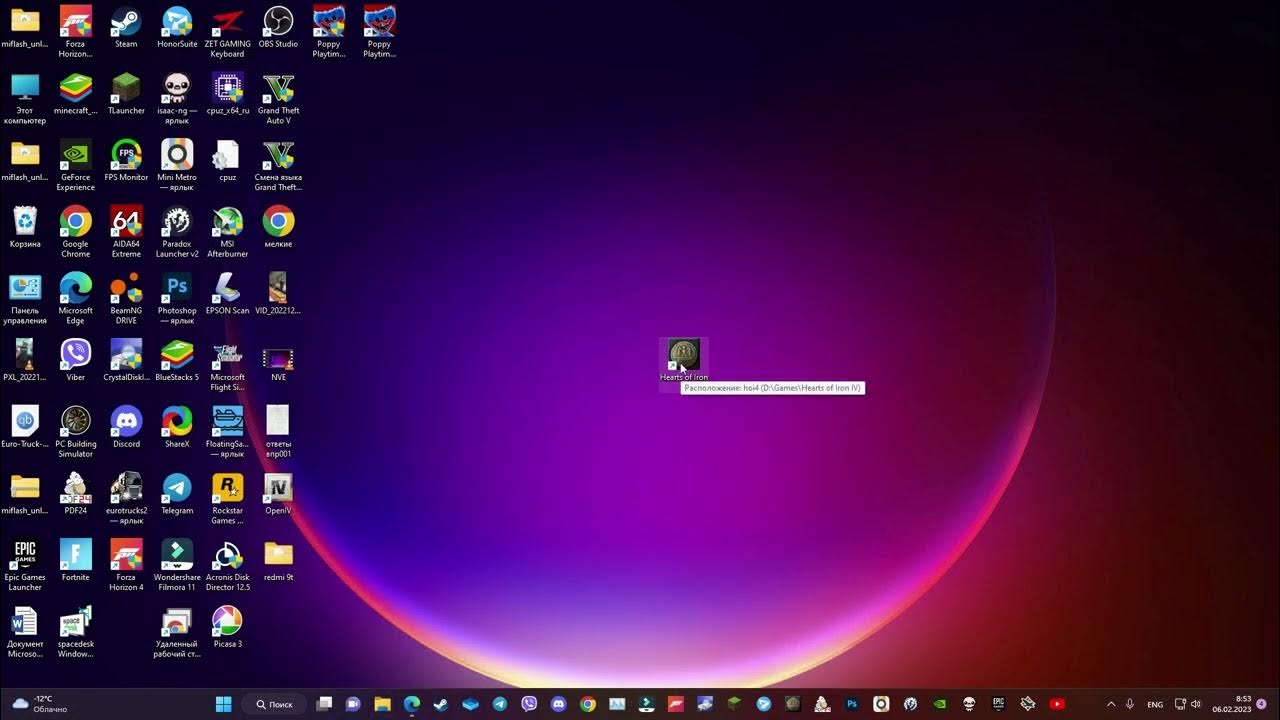Select the PC Building Simulator icon
The width and height of the screenshot is (1280, 720).
point(75,432)
